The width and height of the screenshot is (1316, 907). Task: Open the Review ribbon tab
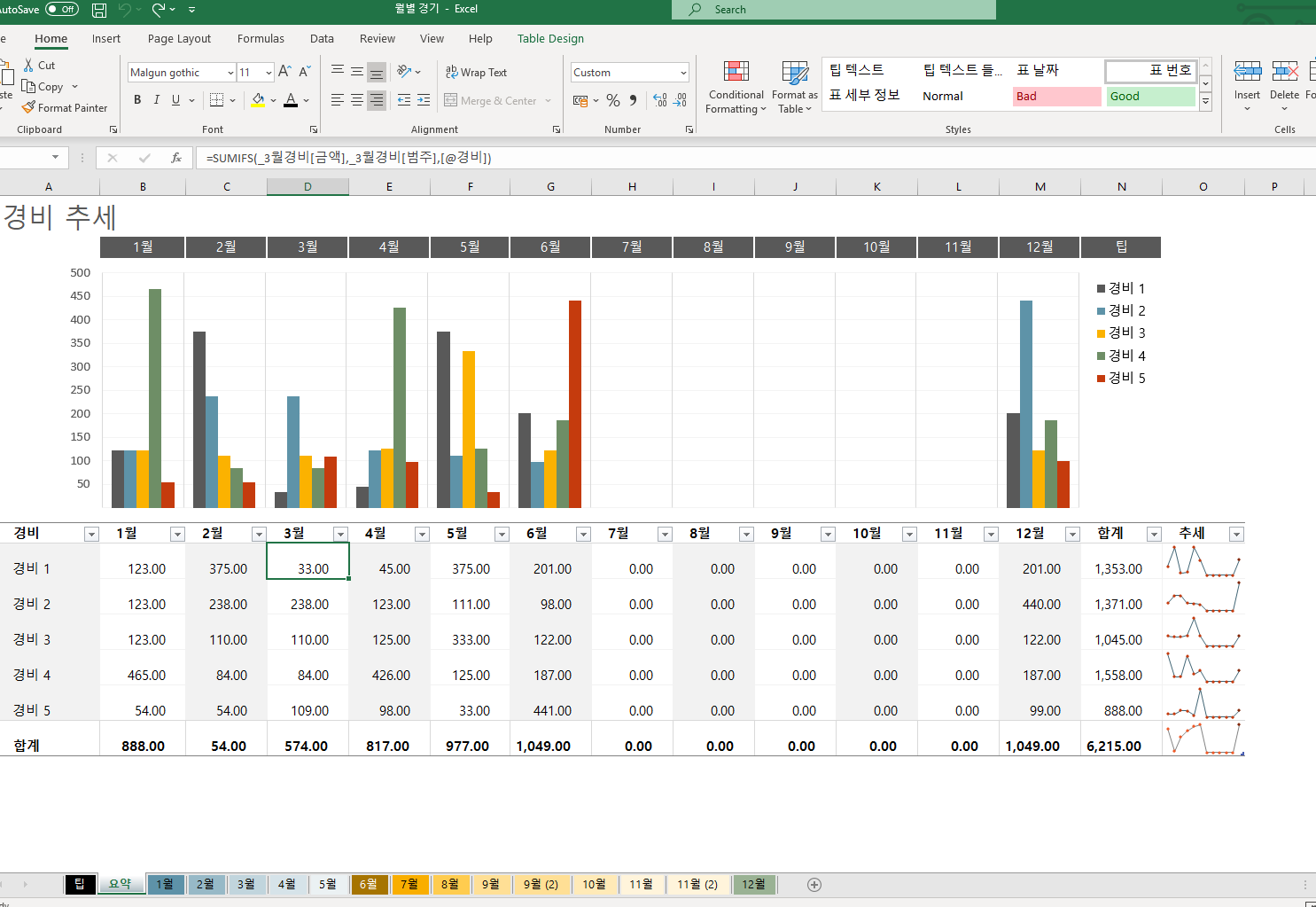click(378, 39)
